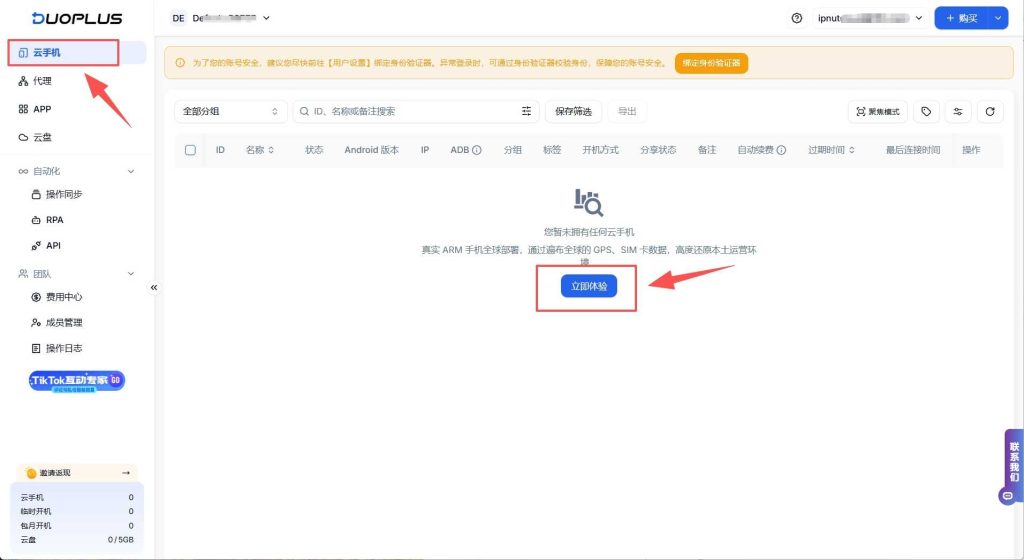Click the refresh list icon

[x=989, y=112]
